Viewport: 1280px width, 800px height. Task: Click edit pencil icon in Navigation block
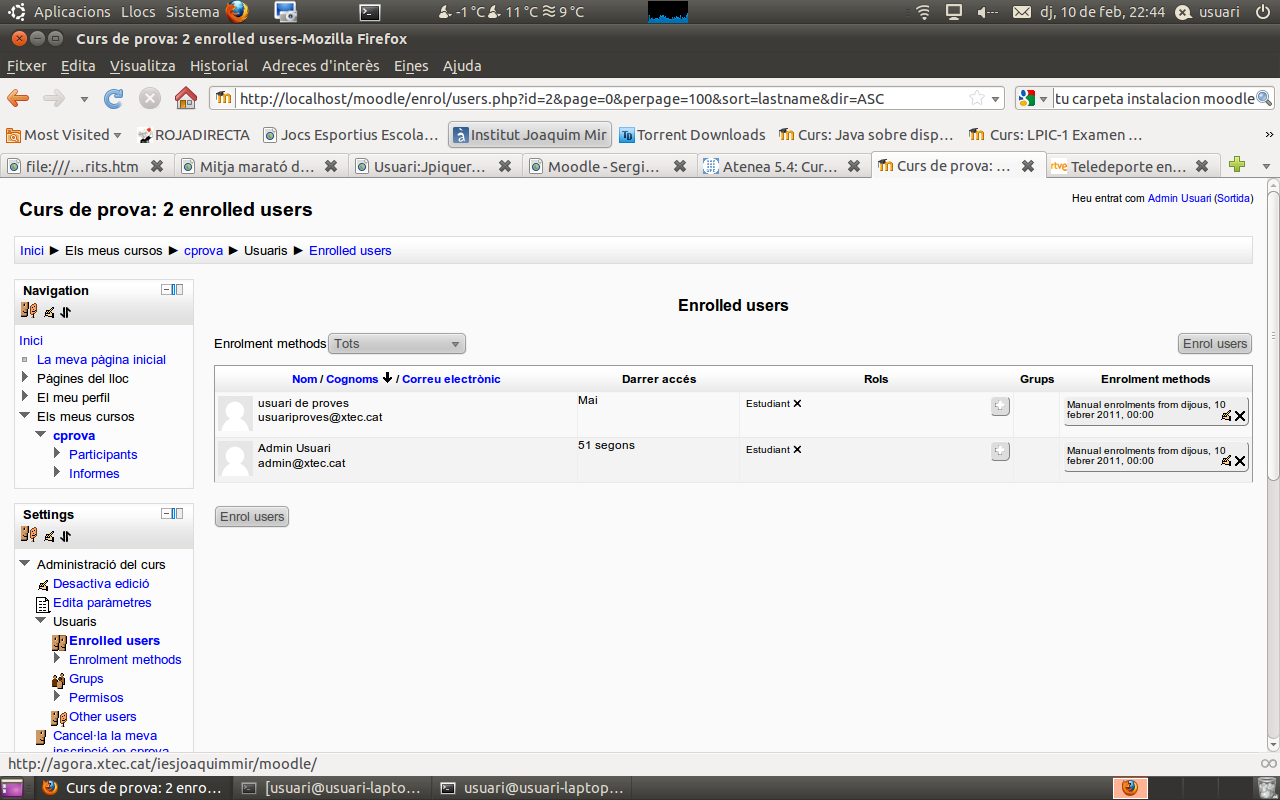pyautogui.click(x=49, y=312)
